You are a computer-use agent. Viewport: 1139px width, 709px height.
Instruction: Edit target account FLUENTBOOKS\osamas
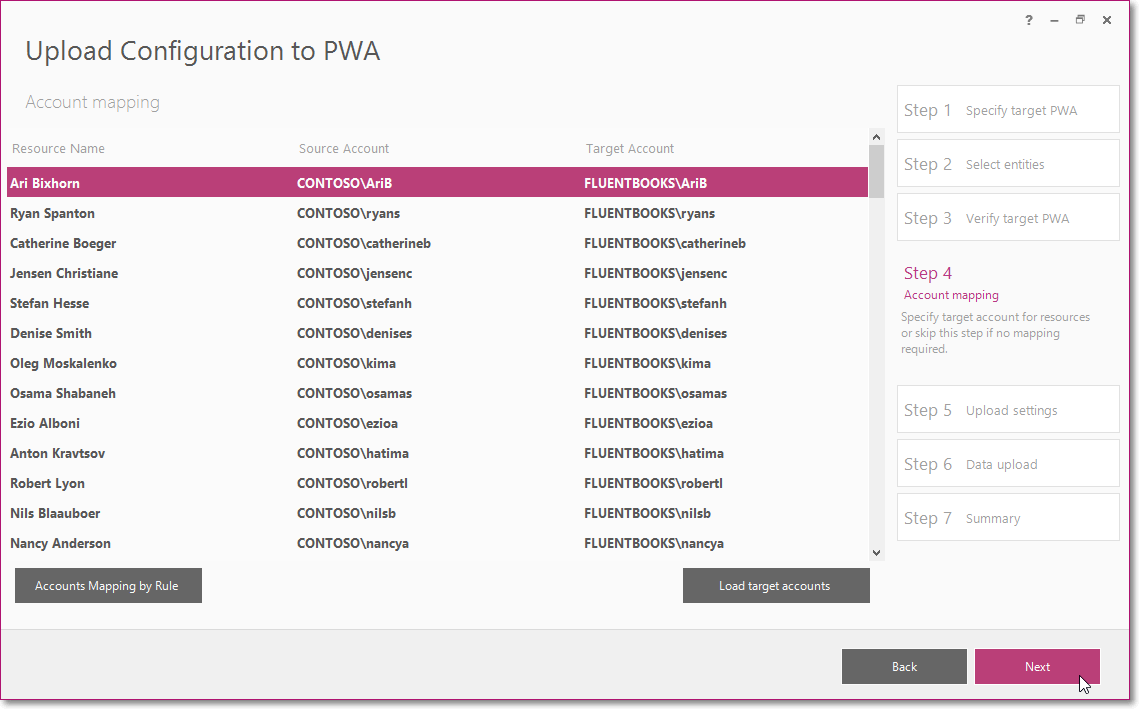[656, 393]
